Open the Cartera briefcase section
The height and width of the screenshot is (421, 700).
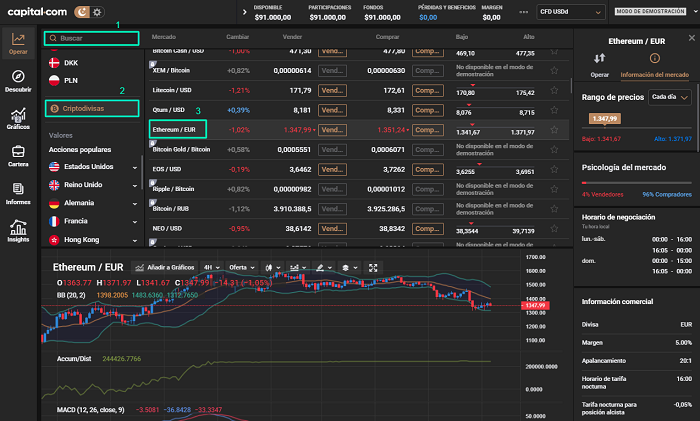(x=18, y=156)
